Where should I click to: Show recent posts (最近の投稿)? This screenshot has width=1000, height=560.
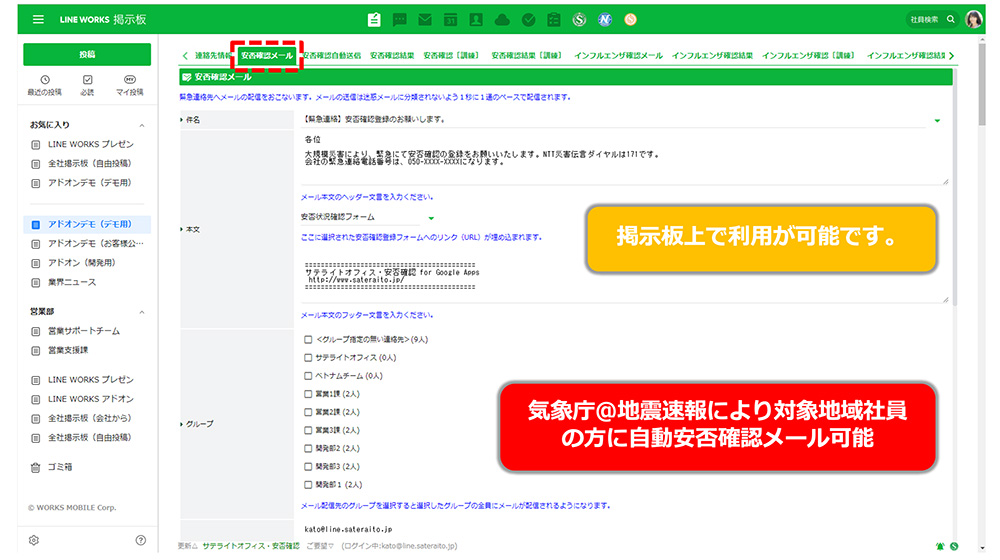(x=45, y=85)
